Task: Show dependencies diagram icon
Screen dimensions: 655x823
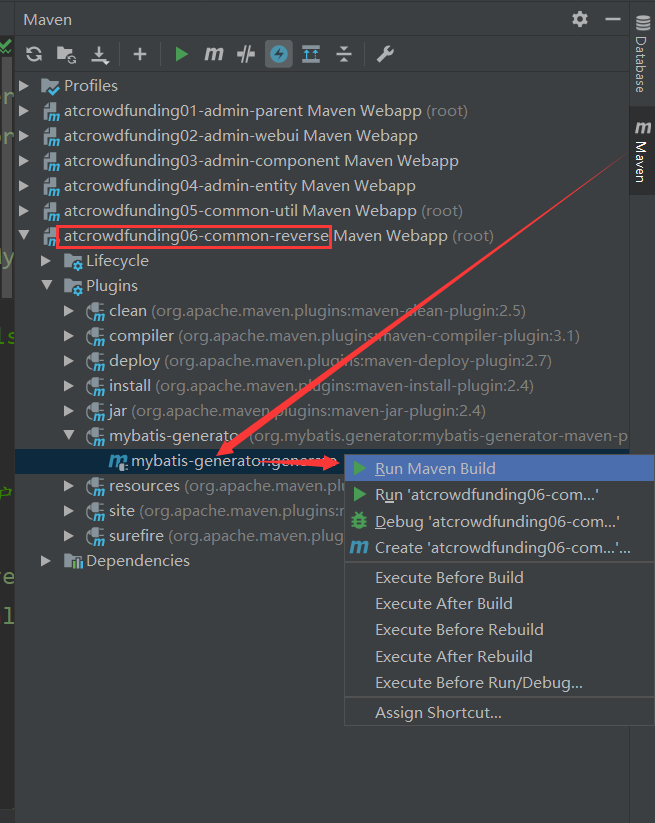Action: pos(311,54)
